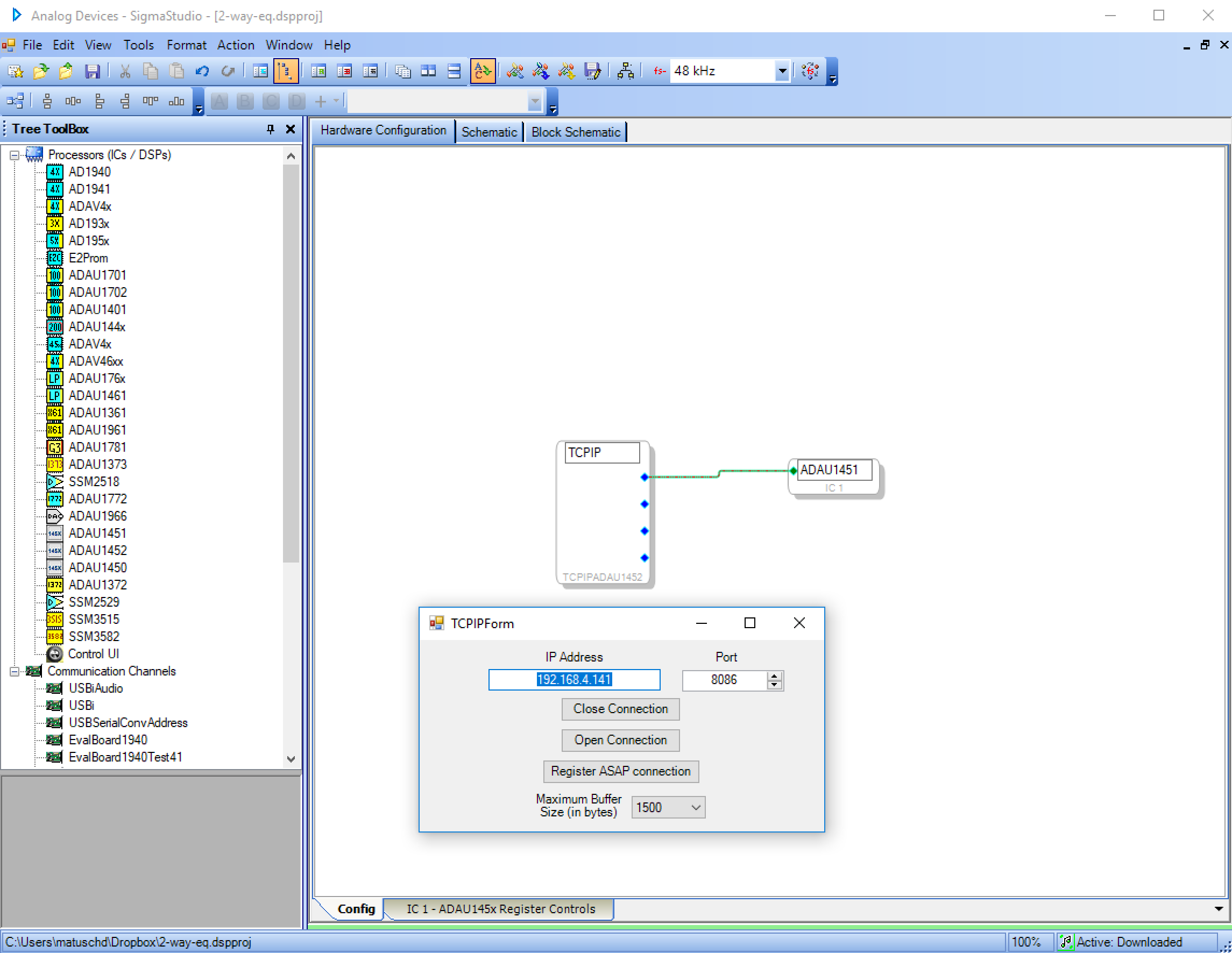
Task: Open the Action menu
Action: coord(236,45)
